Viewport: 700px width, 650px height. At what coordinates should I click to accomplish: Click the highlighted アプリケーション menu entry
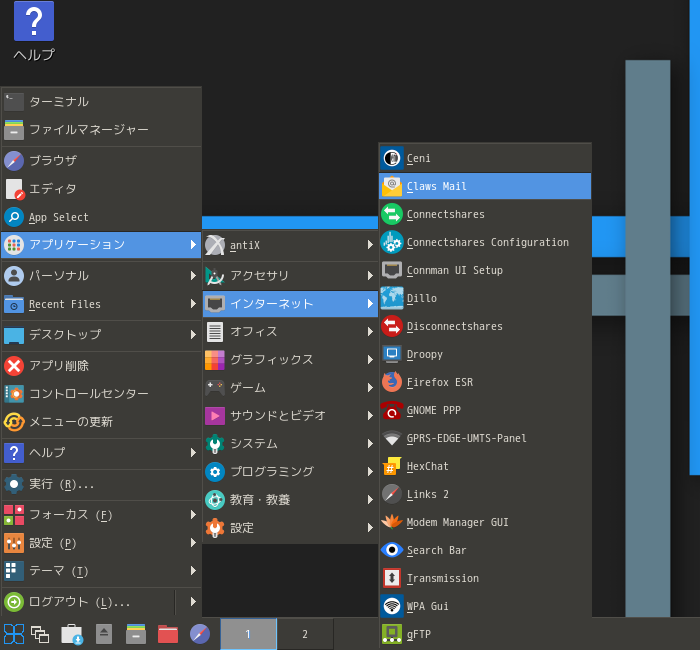coord(101,245)
